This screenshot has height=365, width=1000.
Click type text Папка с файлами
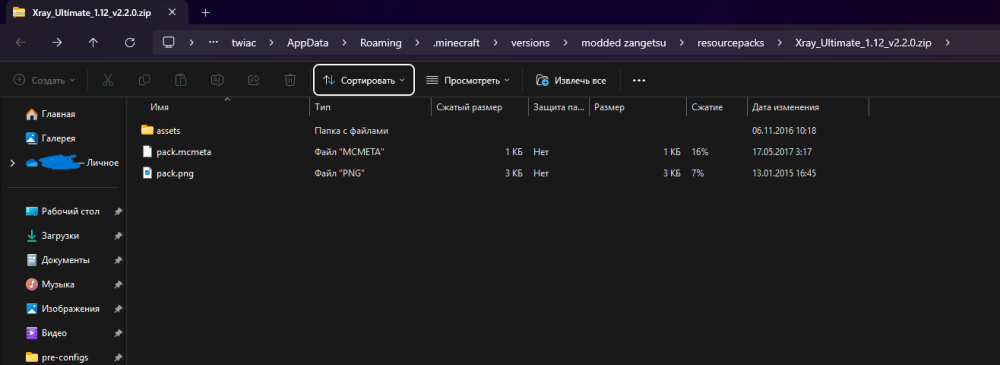351,130
